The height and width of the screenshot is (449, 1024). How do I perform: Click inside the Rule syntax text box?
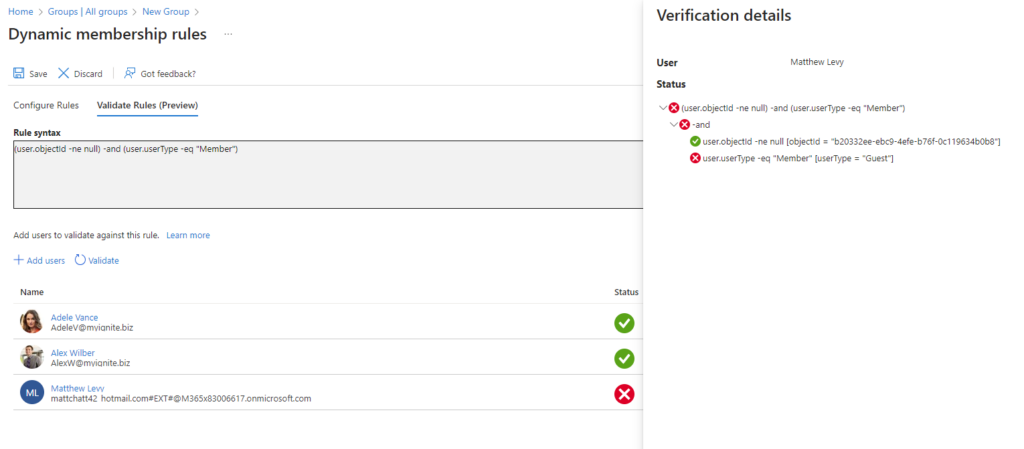point(328,174)
